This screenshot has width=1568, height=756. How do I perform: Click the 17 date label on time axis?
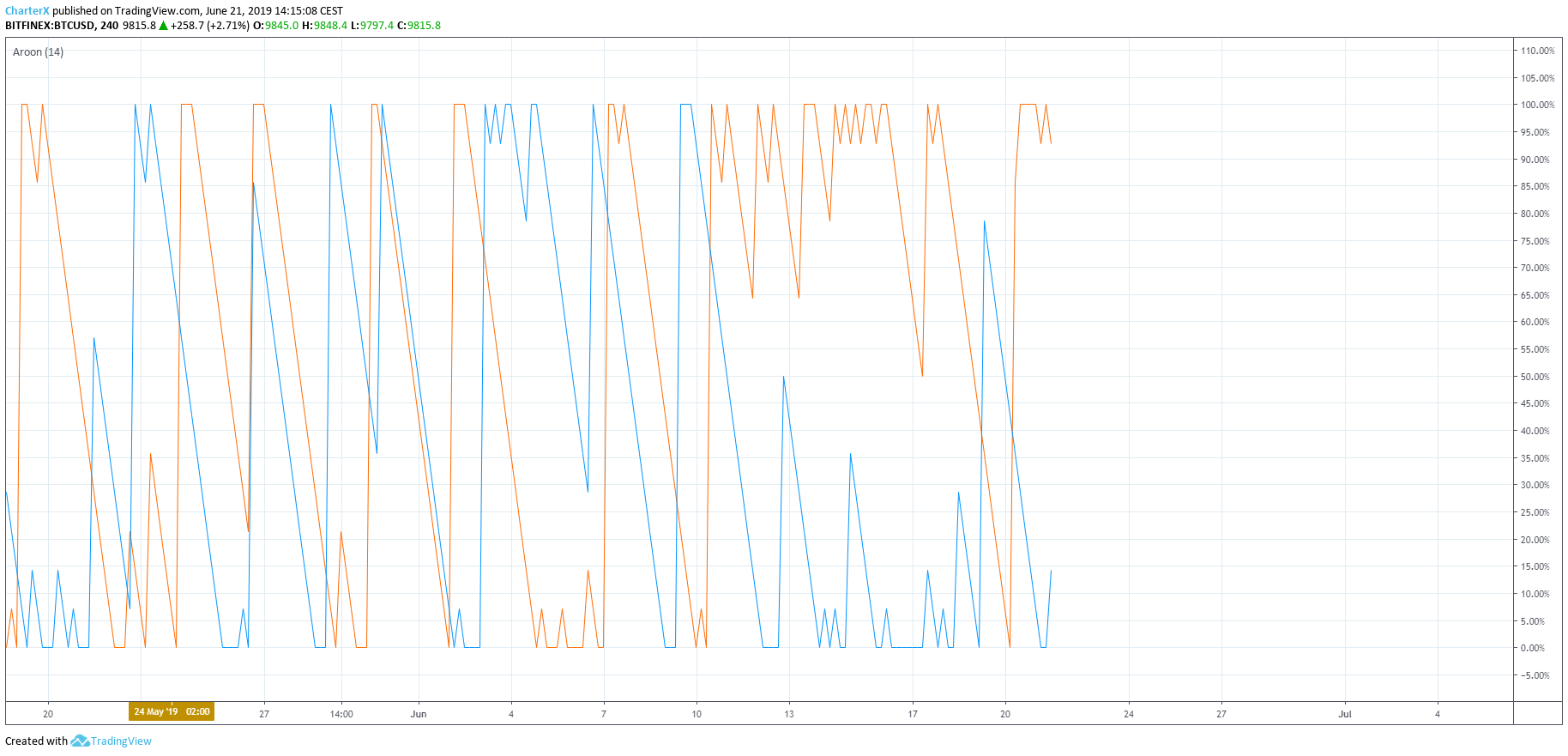coord(913,714)
